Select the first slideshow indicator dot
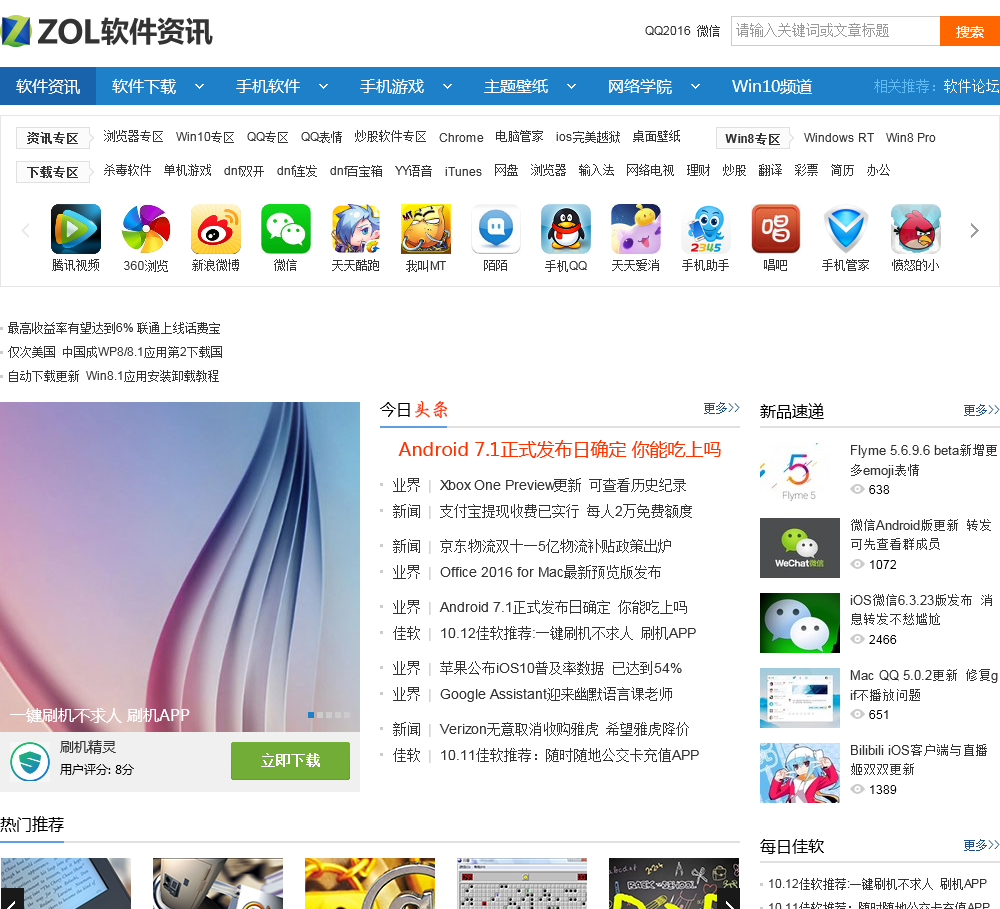 (x=311, y=715)
